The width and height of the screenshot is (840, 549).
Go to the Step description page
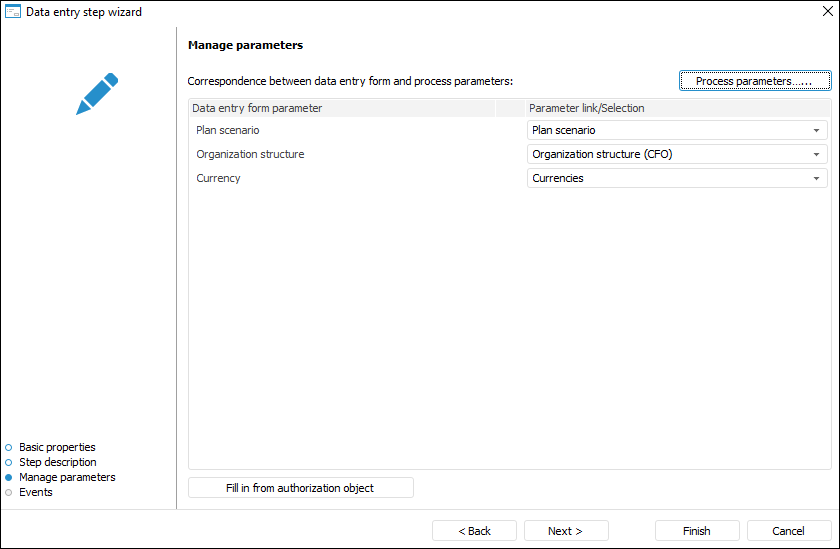tap(57, 462)
